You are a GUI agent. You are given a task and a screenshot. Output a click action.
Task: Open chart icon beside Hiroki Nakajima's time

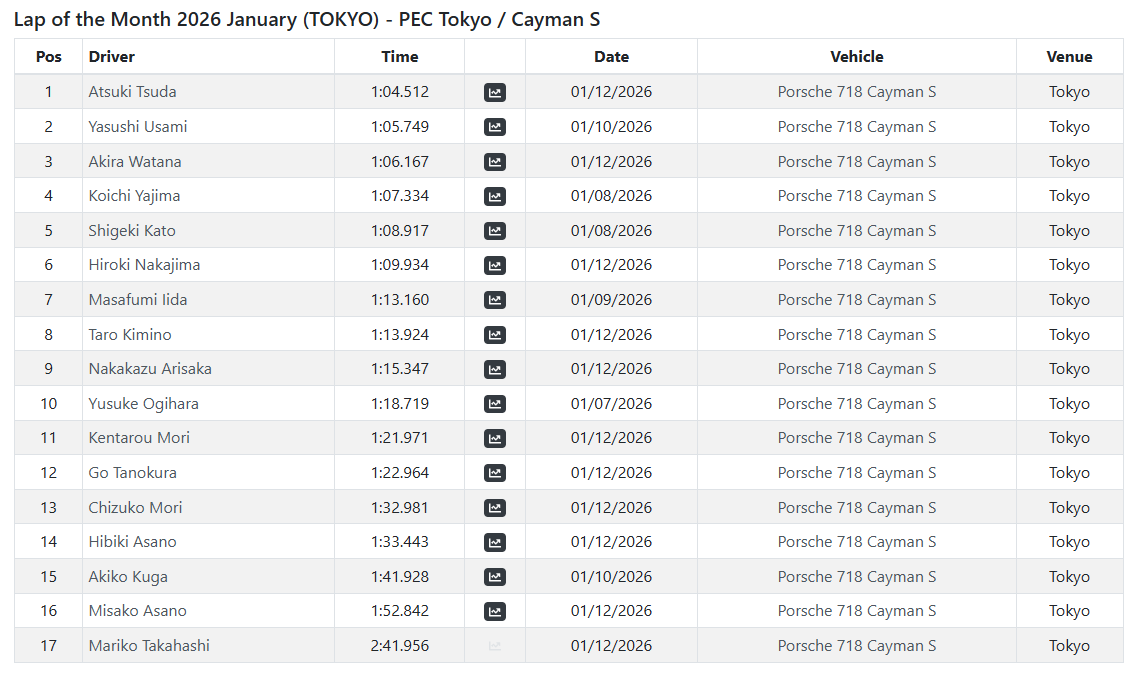[494, 265]
